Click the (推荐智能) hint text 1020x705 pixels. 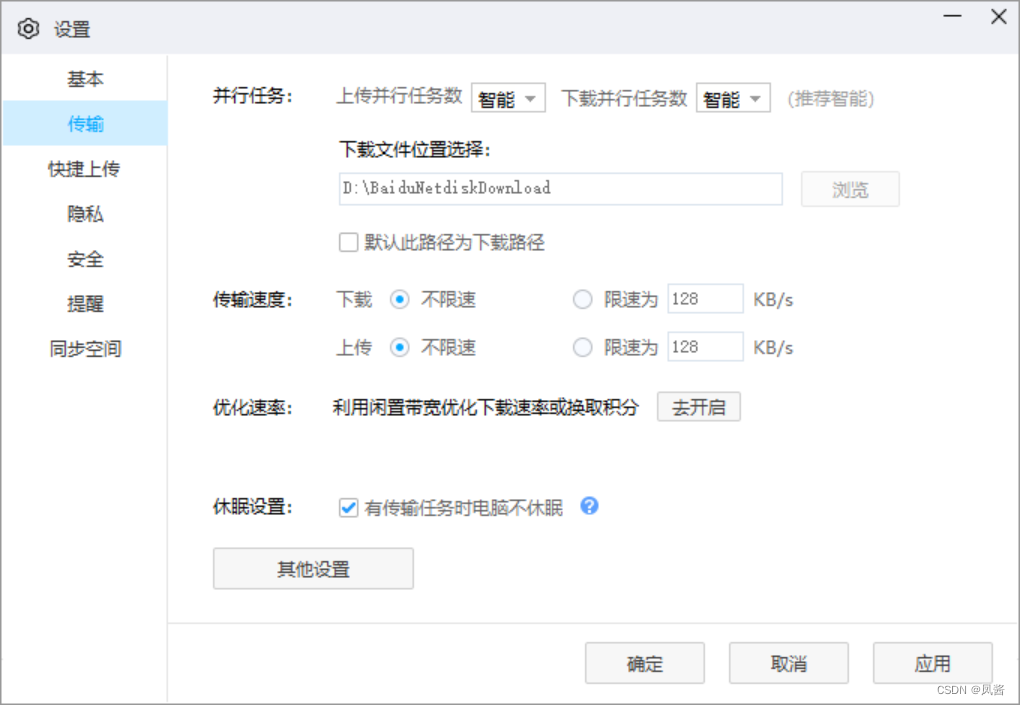pyautogui.click(x=831, y=99)
